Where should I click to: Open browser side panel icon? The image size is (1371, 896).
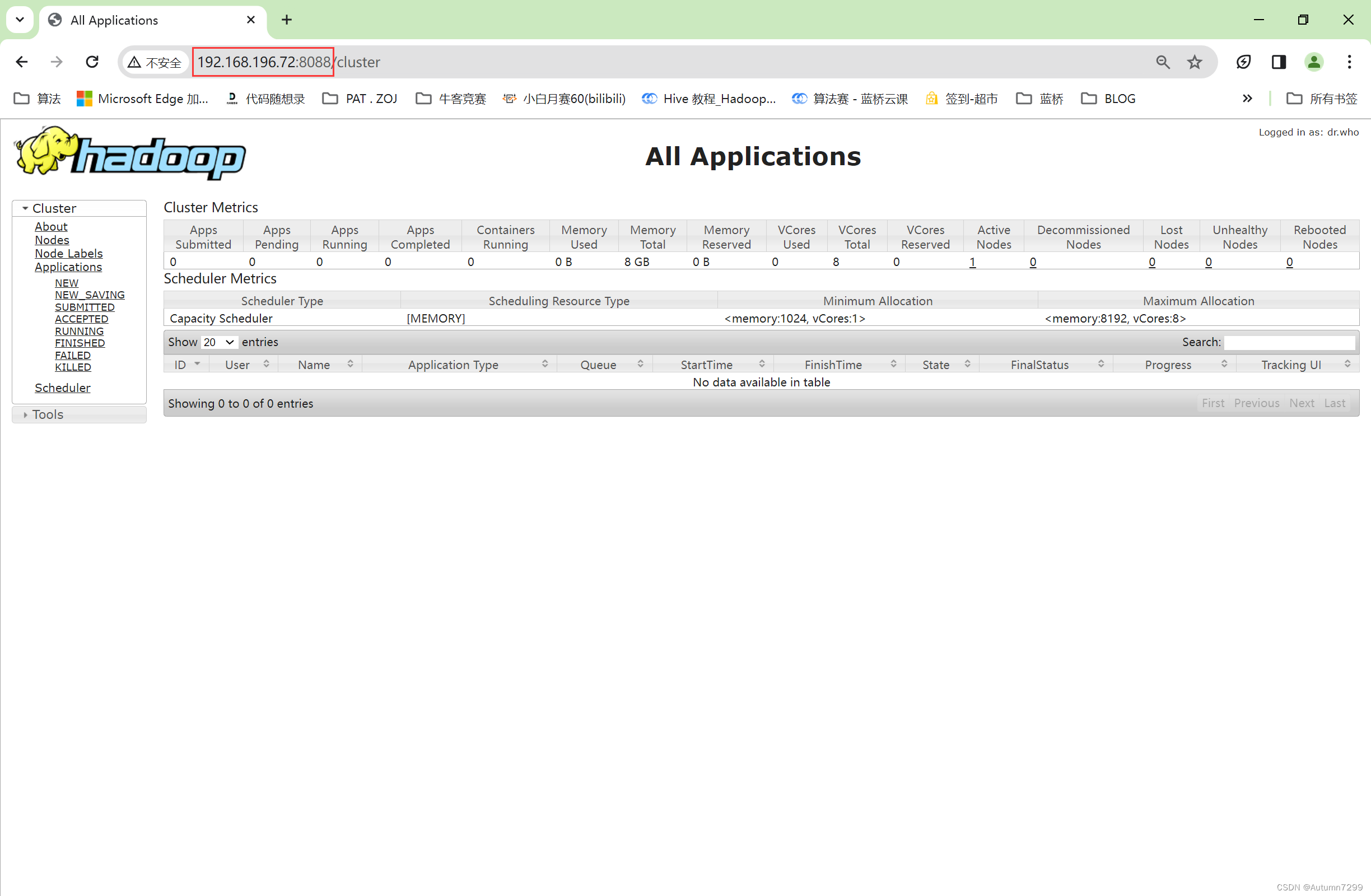[1278, 62]
